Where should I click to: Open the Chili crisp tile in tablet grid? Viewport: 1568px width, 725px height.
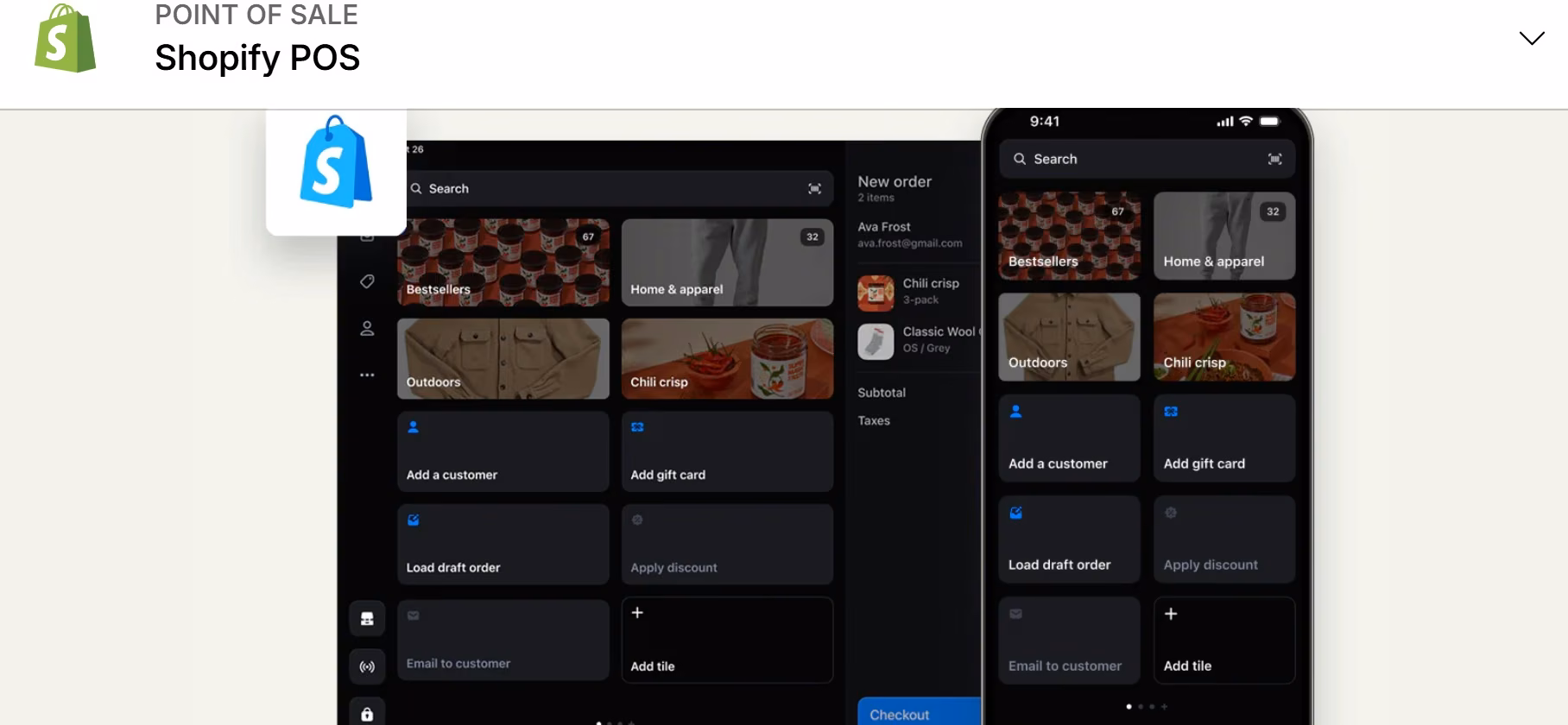[727, 359]
